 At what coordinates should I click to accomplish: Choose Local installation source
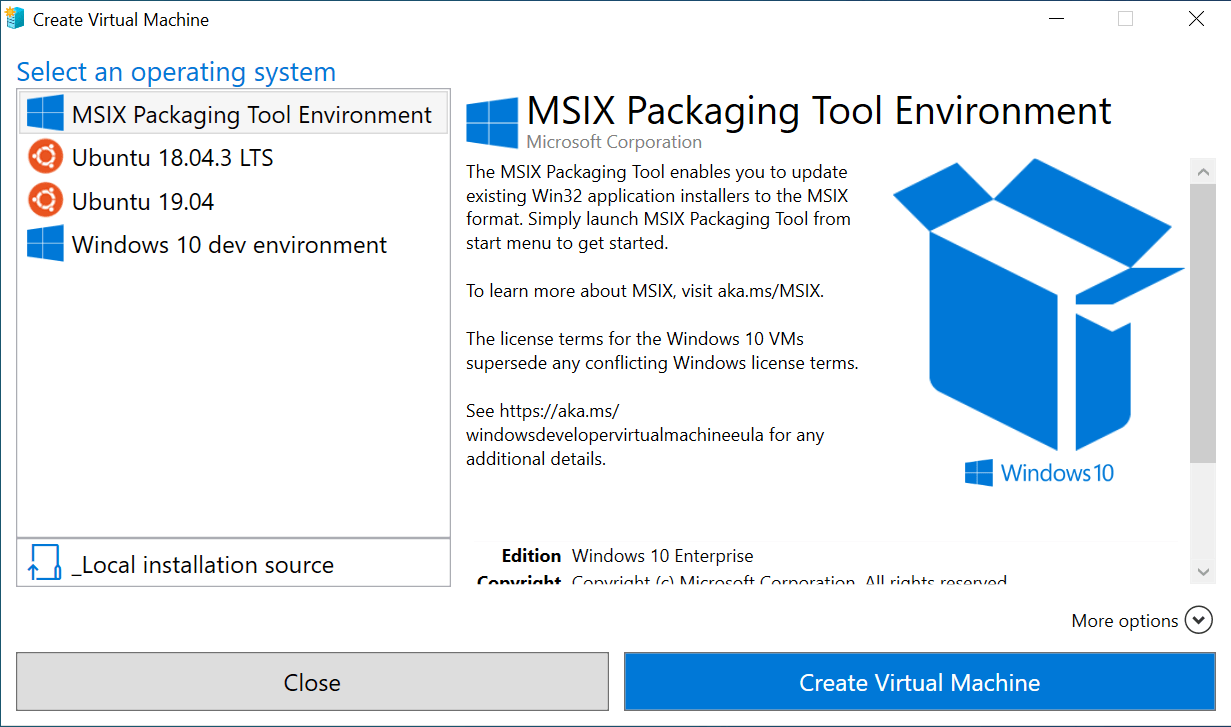click(205, 563)
